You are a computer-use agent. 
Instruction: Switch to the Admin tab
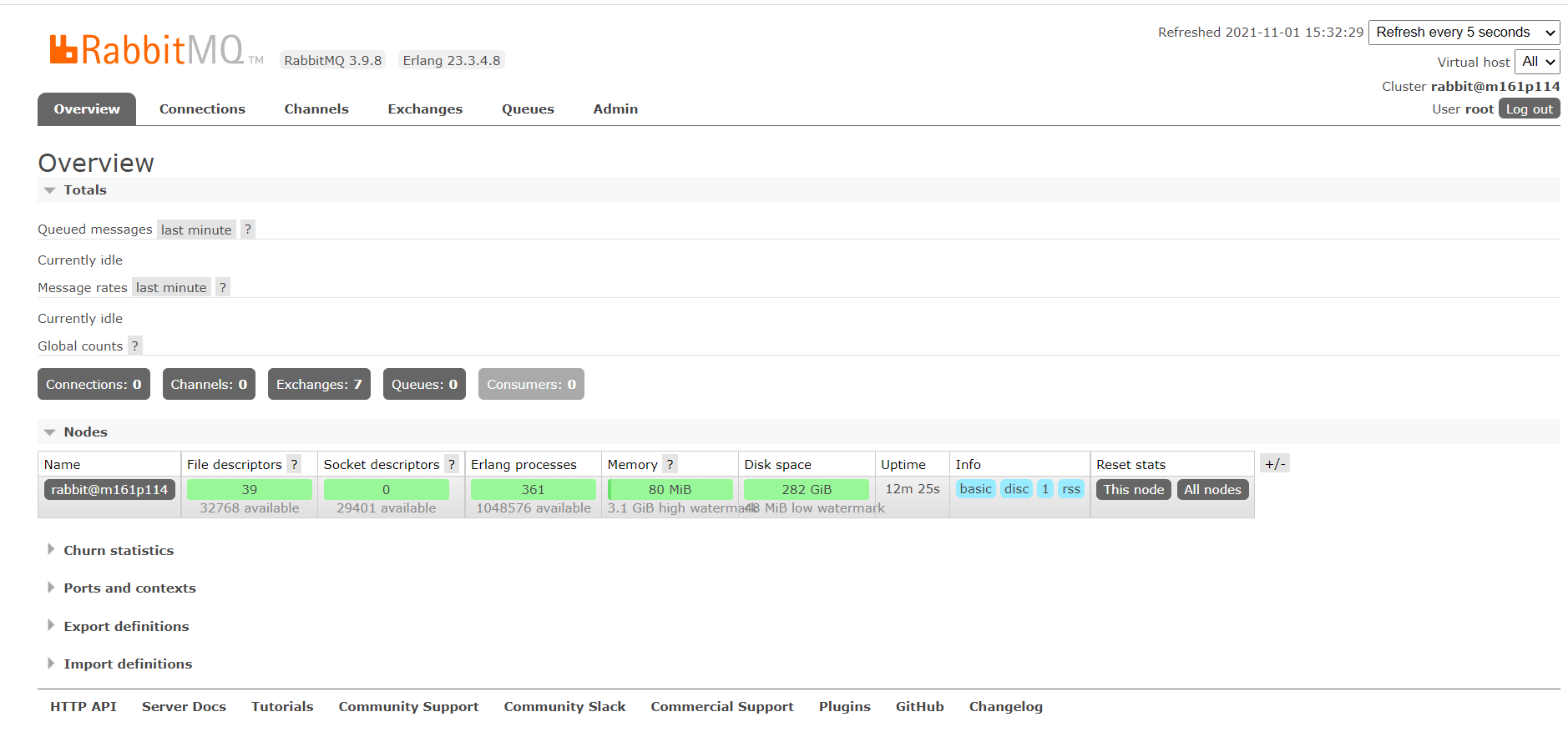click(x=615, y=109)
